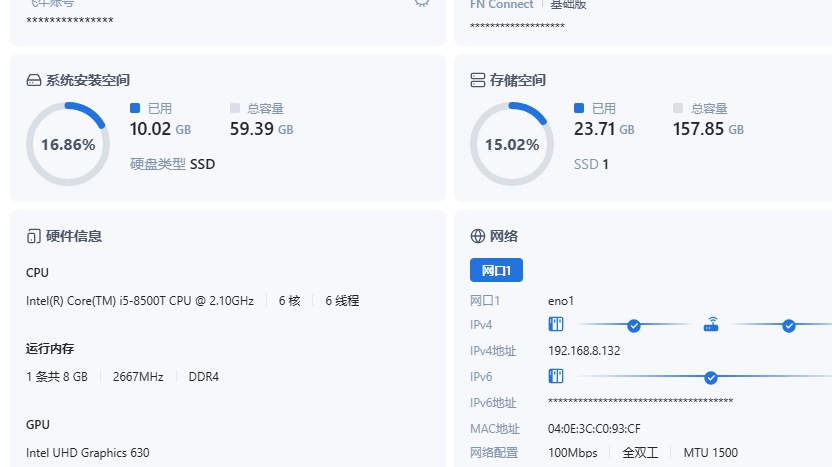Click the network globe icon

(x=478, y=236)
